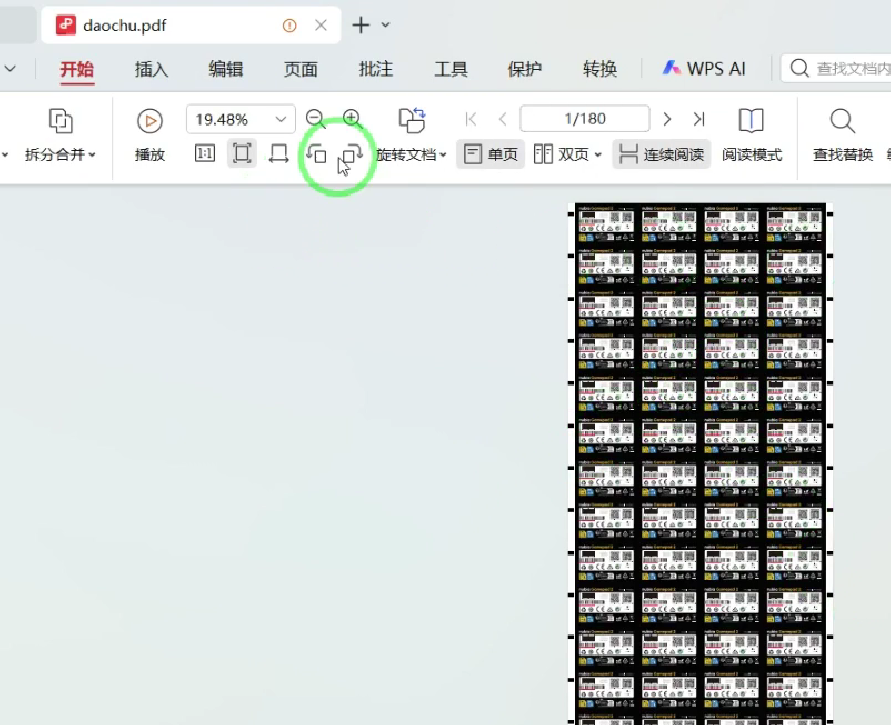
Task: Set the view to actual size 1:1
Action: (205, 153)
